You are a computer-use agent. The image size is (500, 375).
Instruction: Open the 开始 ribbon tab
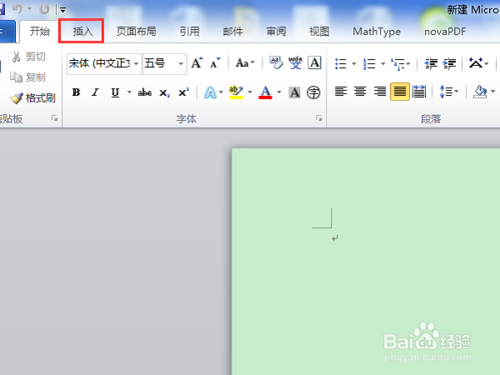[40, 31]
